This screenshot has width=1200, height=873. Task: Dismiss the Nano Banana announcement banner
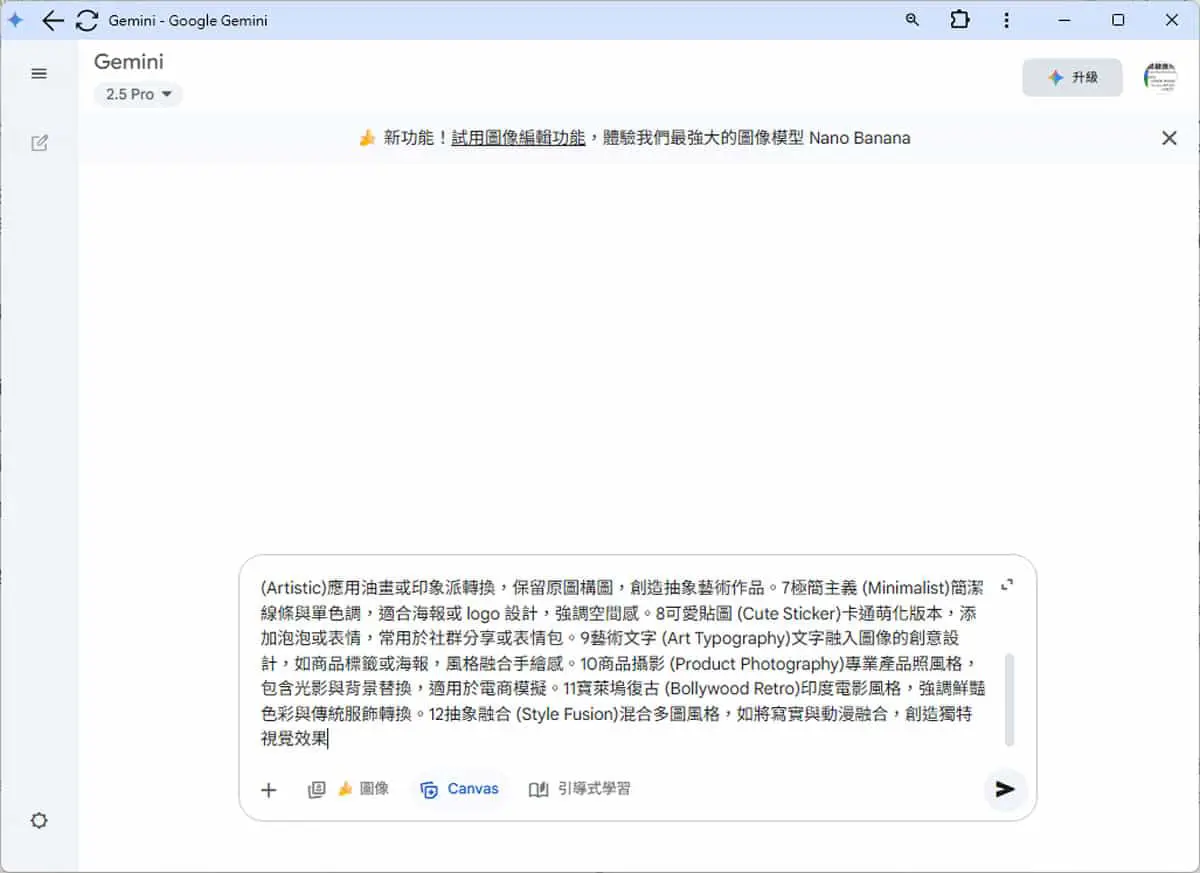pyautogui.click(x=1169, y=138)
